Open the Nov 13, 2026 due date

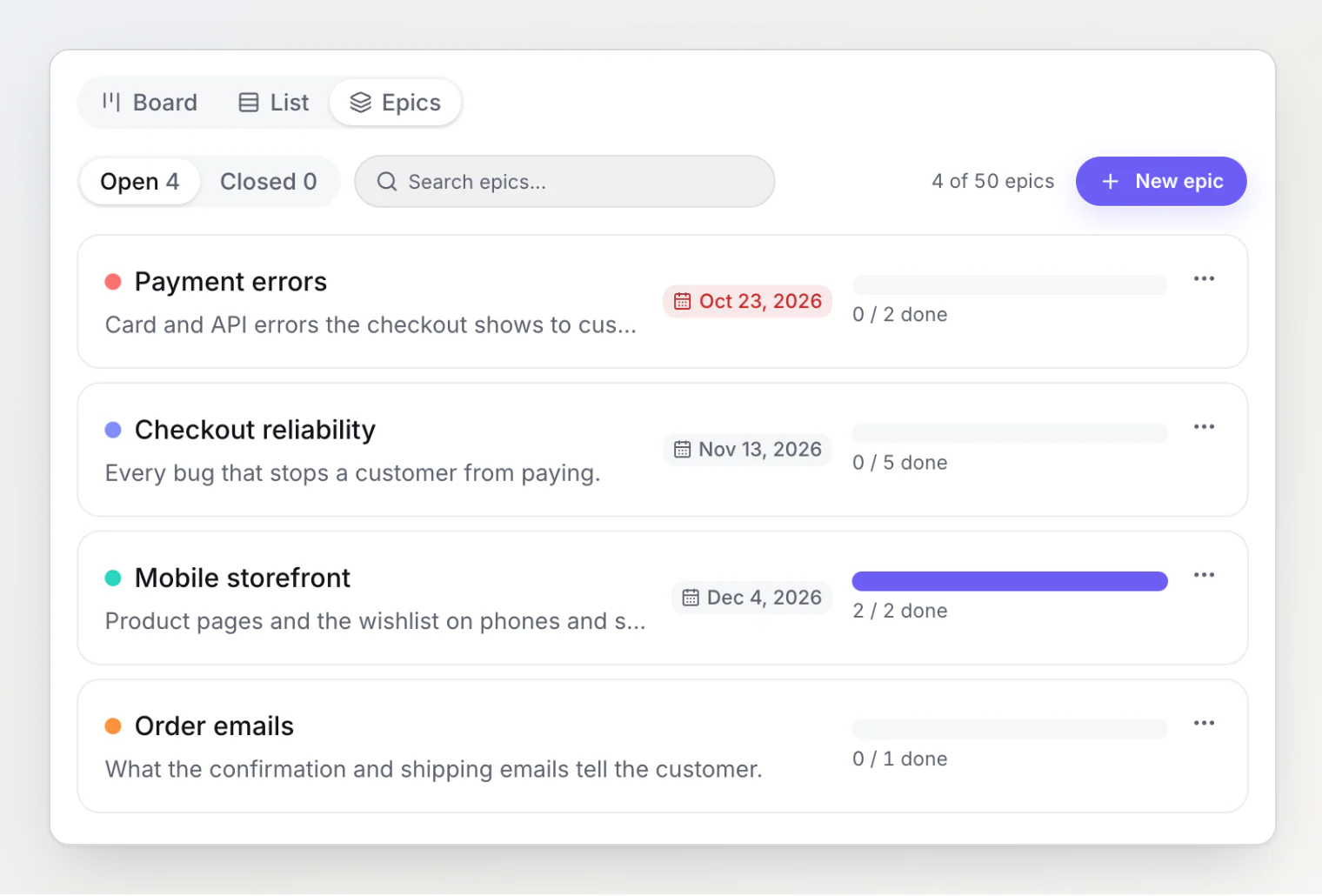tap(748, 449)
